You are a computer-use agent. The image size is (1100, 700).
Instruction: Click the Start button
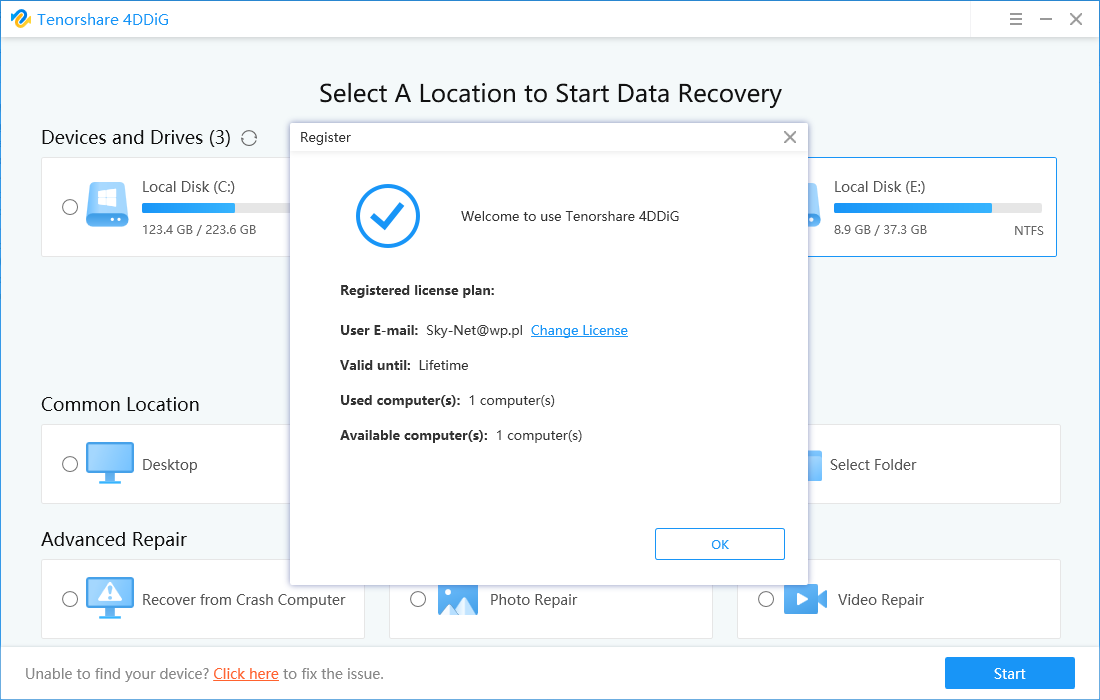pos(1010,673)
